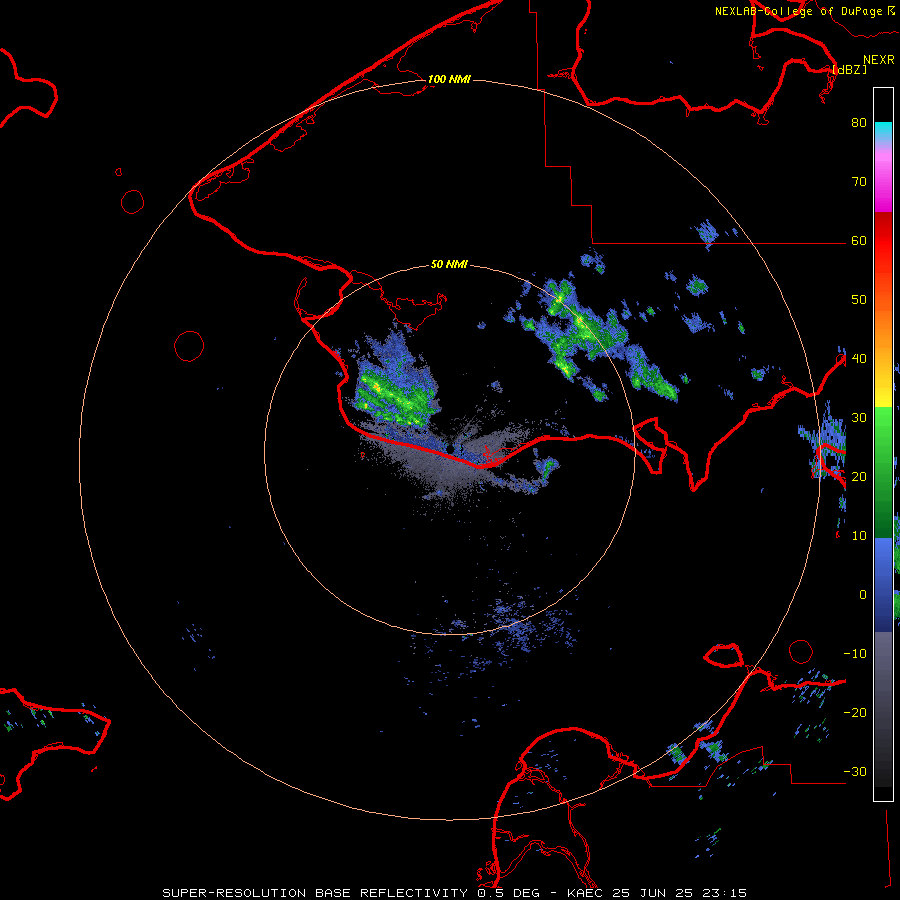Click the 60 dBZ scale label
This screenshot has width=900, height=900.
pyautogui.click(x=859, y=241)
